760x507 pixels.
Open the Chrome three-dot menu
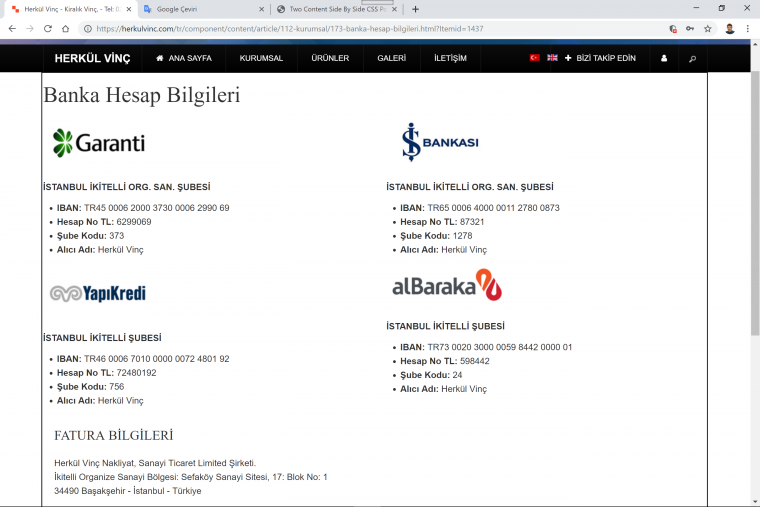pyautogui.click(x=748, y=29)
